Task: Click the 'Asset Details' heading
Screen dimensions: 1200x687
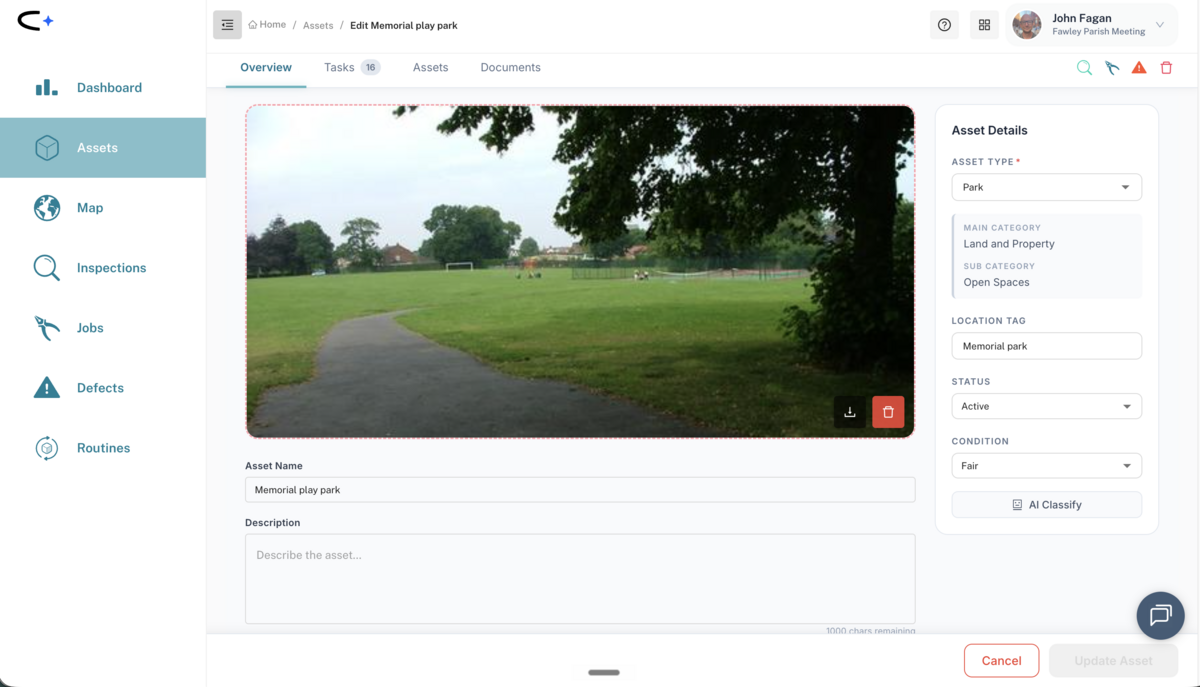Action: (989, 130)
